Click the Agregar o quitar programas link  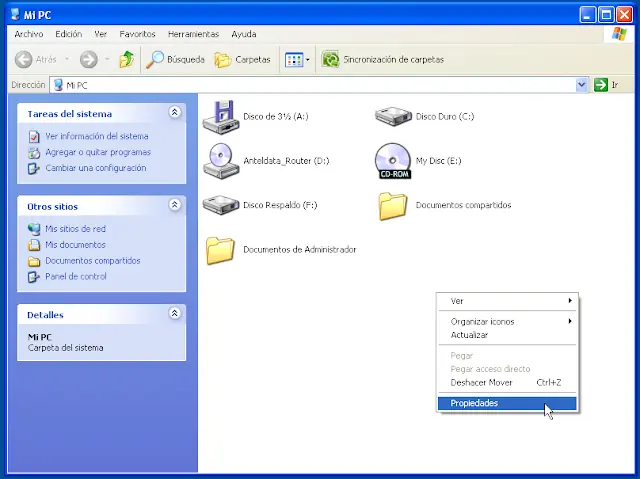[x=97, y=152]
